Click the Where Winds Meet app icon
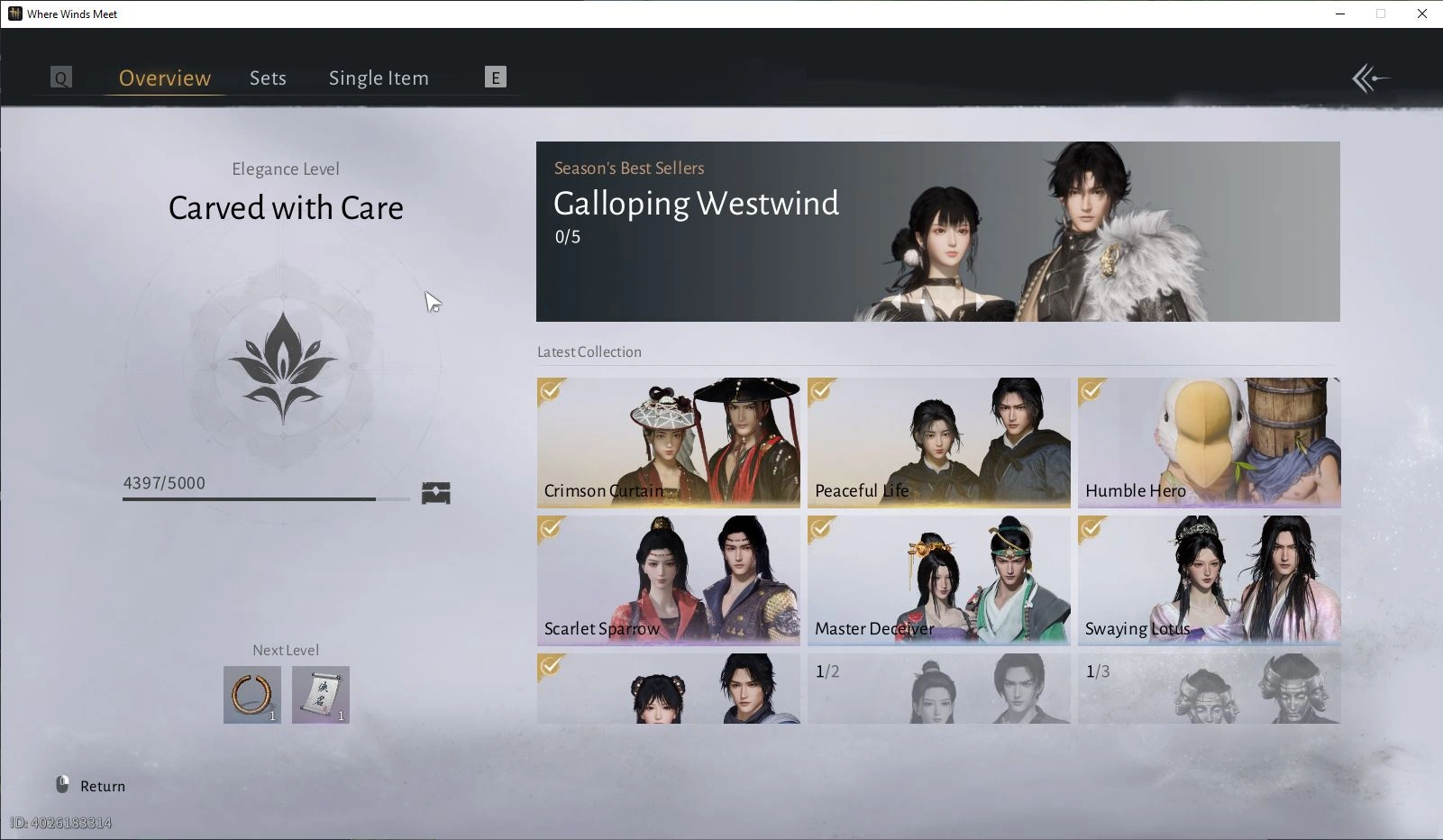Screen dimensions: 1443x840 point(14,14)
